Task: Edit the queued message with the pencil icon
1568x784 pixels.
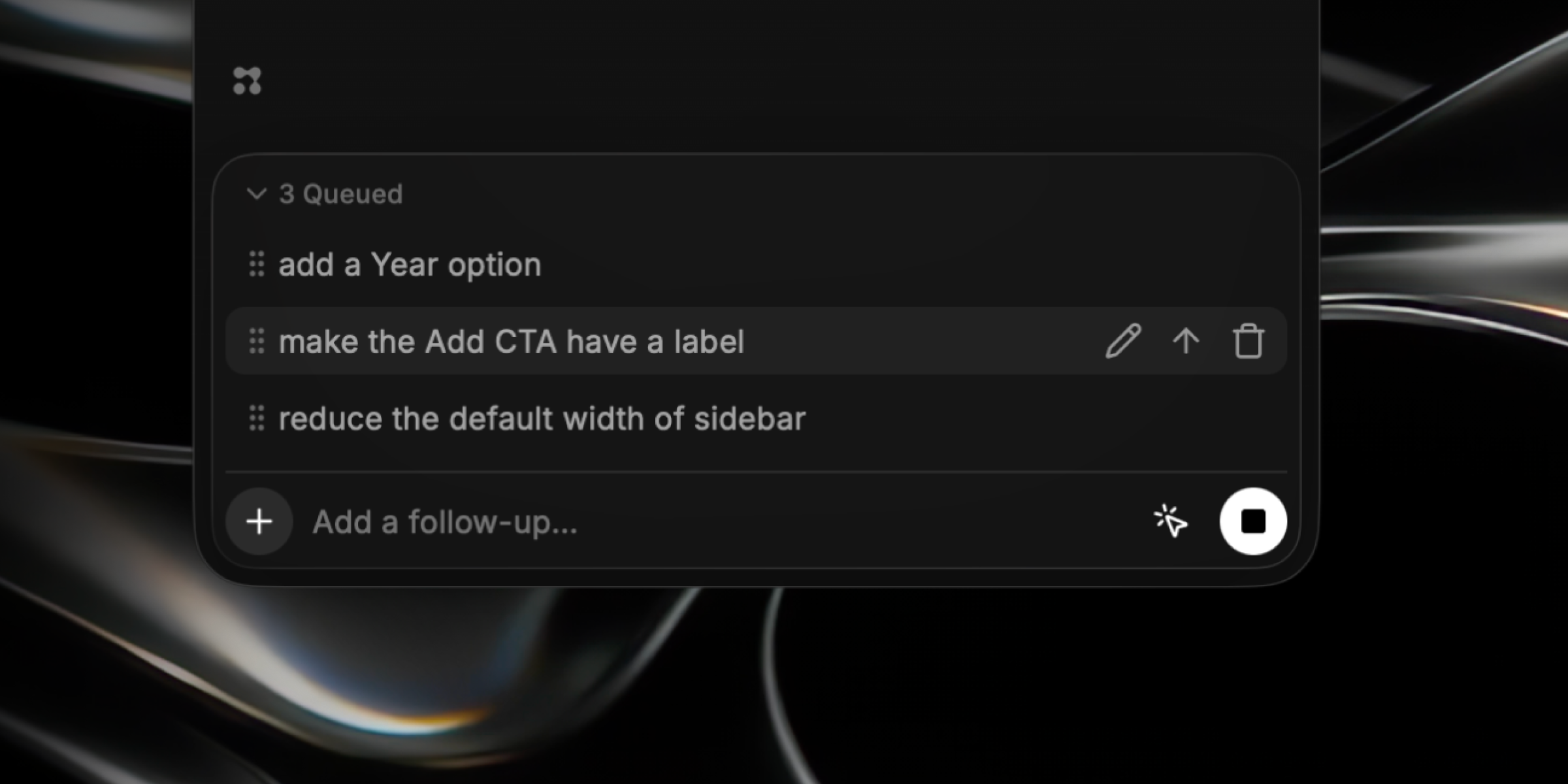Action: tap(1123, 341)
